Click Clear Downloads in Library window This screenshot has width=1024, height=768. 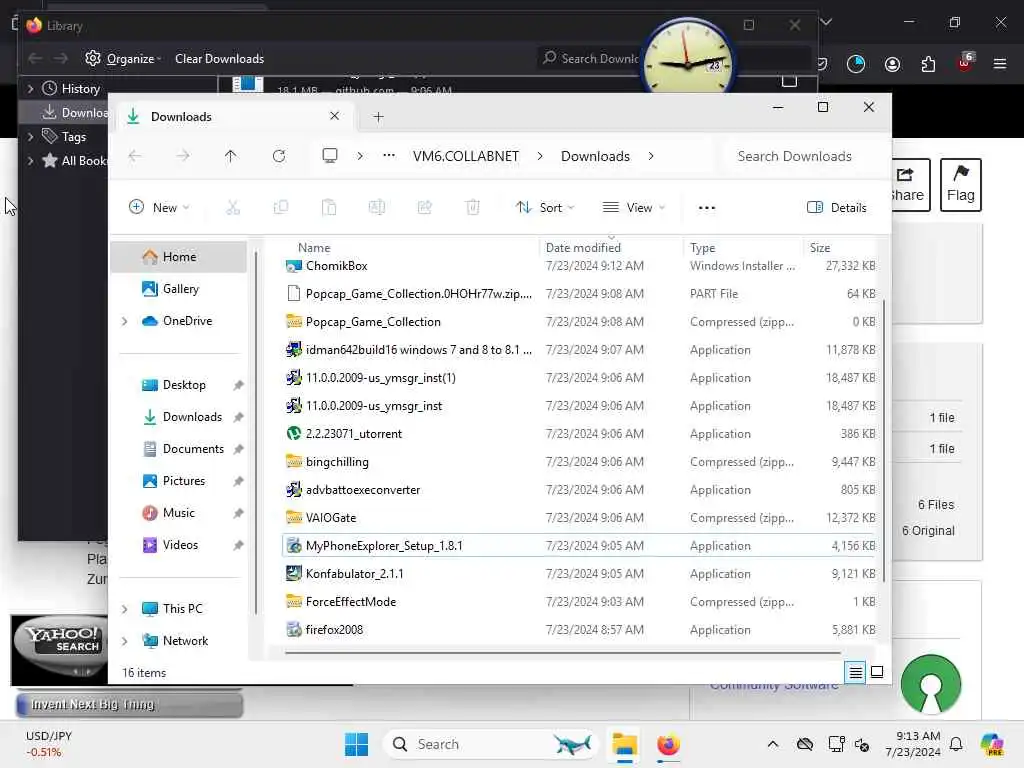pos(219,59)
